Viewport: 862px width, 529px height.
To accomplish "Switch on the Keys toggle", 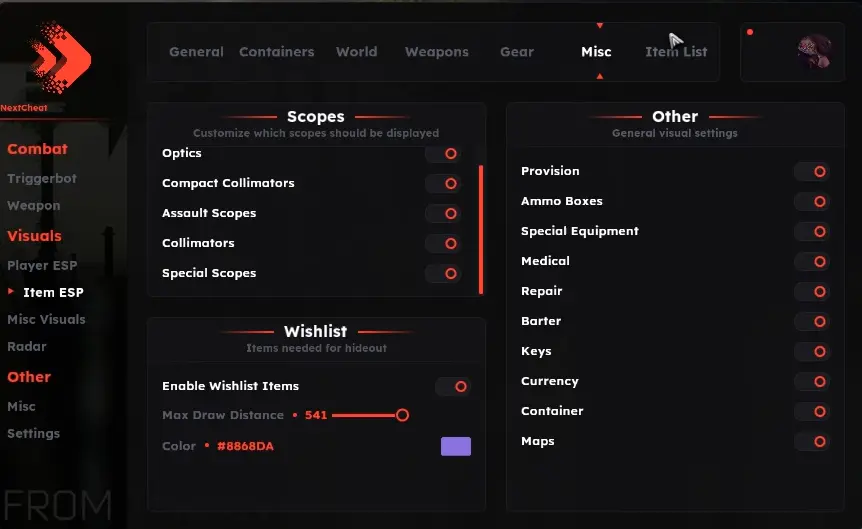I will click(812, 351).
